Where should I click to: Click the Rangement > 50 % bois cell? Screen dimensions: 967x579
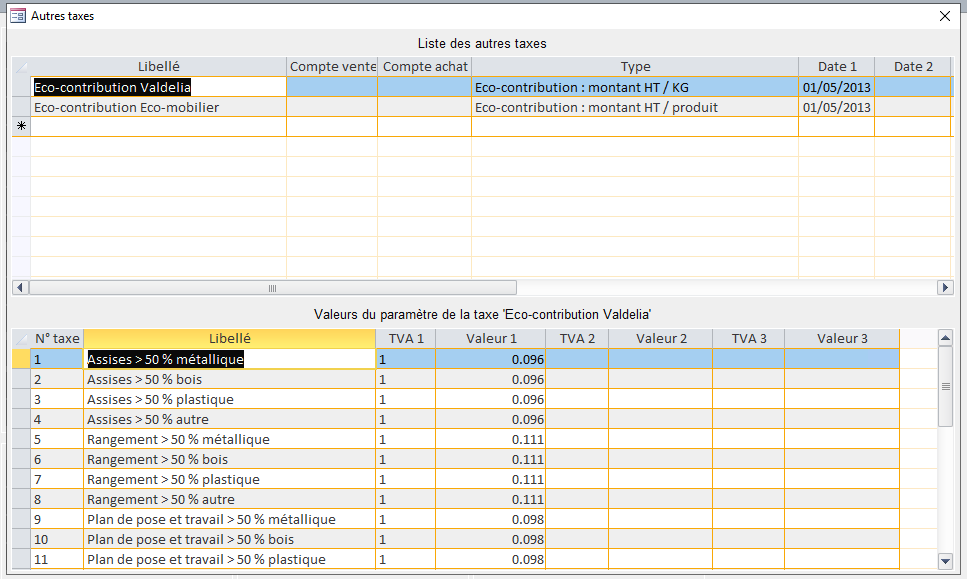[x=229, y=459]
